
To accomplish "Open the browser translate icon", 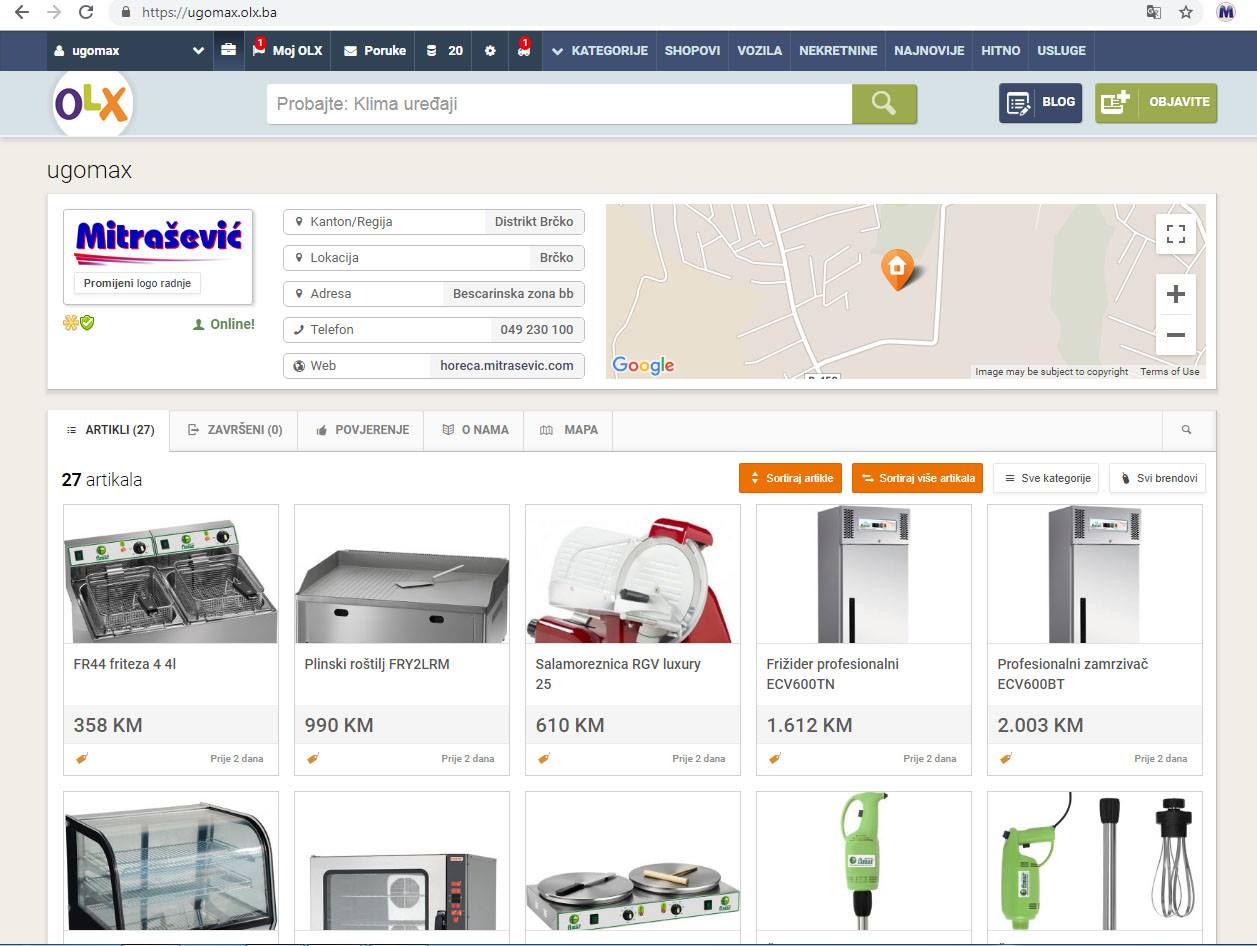I will click(x=1154, y=12).
